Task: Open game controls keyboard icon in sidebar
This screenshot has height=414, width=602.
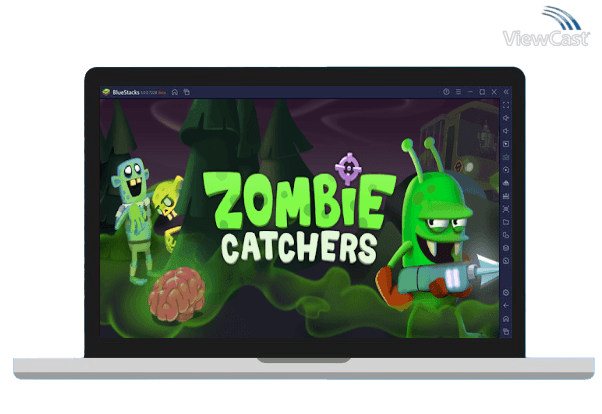Action: point(506,157)
